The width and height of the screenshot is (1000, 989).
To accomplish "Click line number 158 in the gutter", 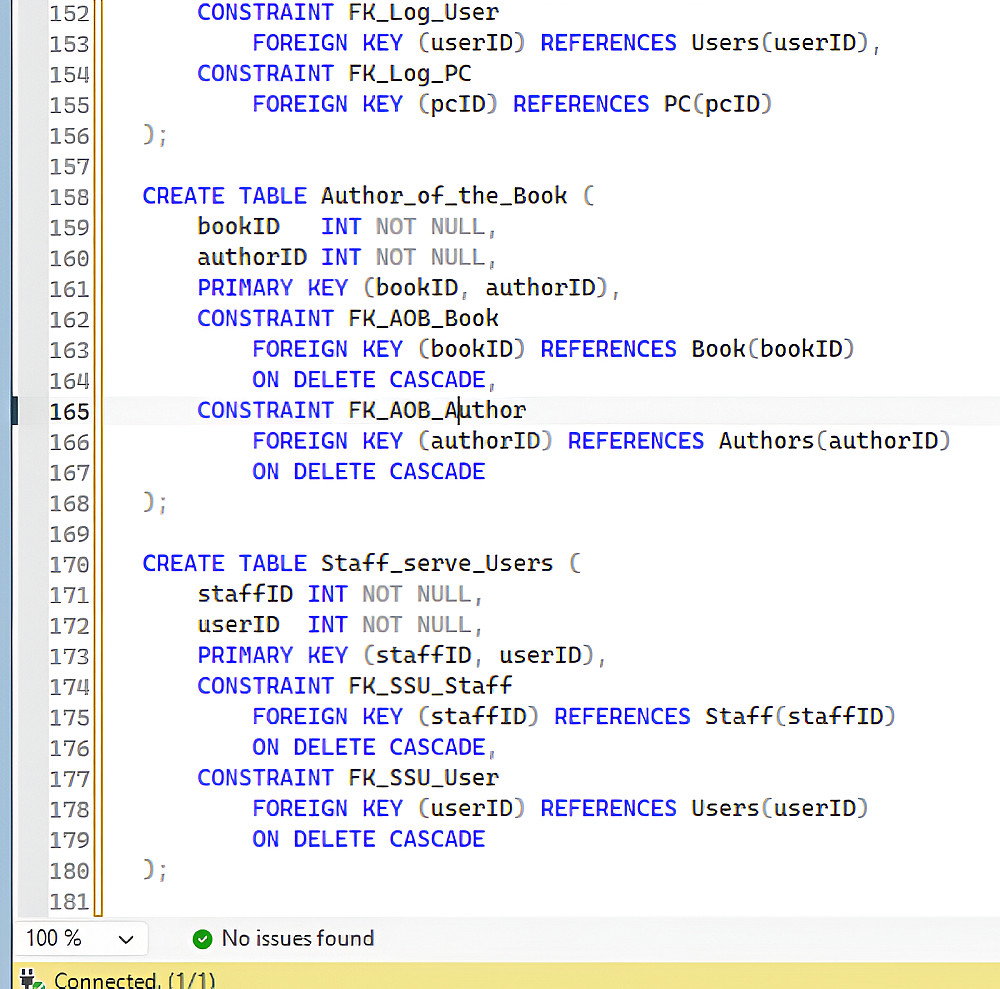I will (70, 197).
